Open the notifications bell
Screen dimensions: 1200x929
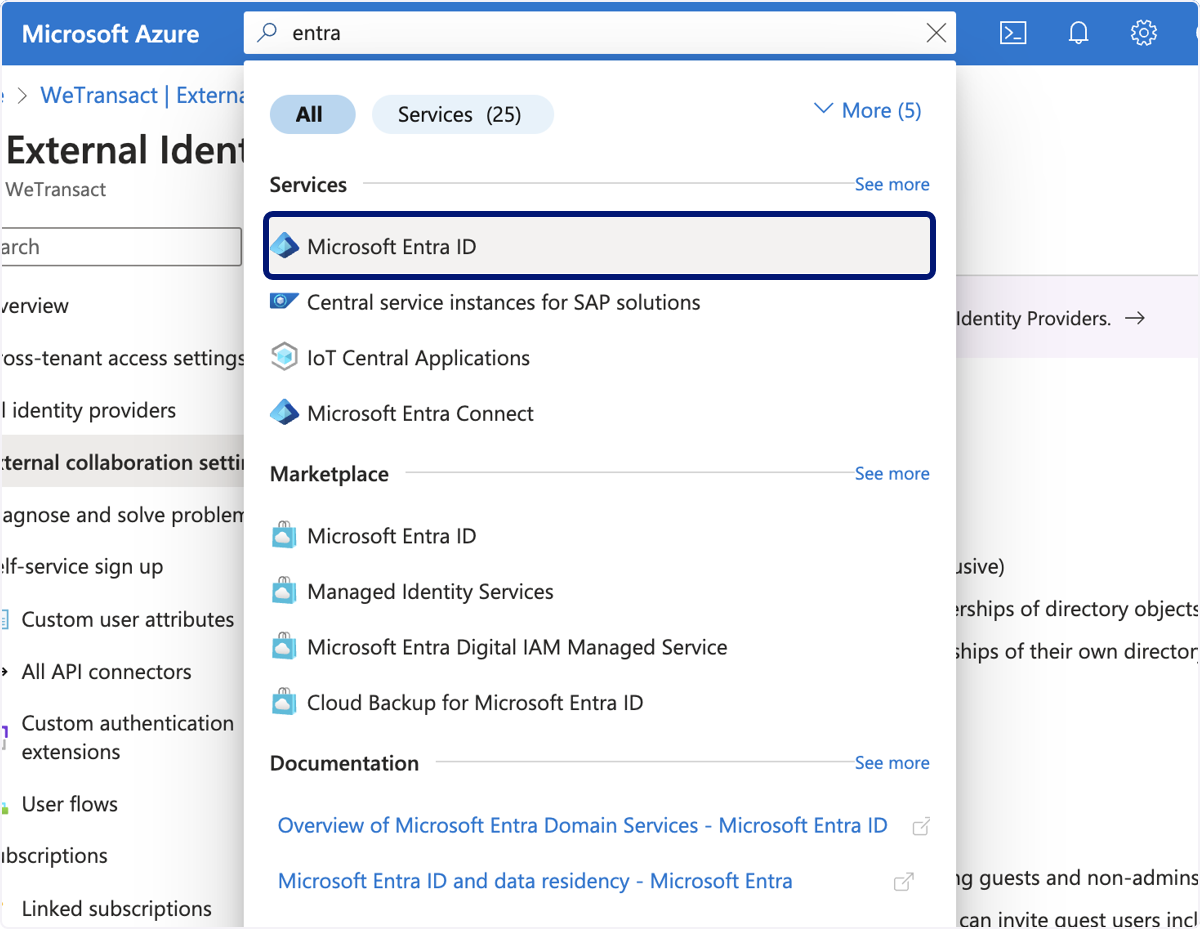1078,33
